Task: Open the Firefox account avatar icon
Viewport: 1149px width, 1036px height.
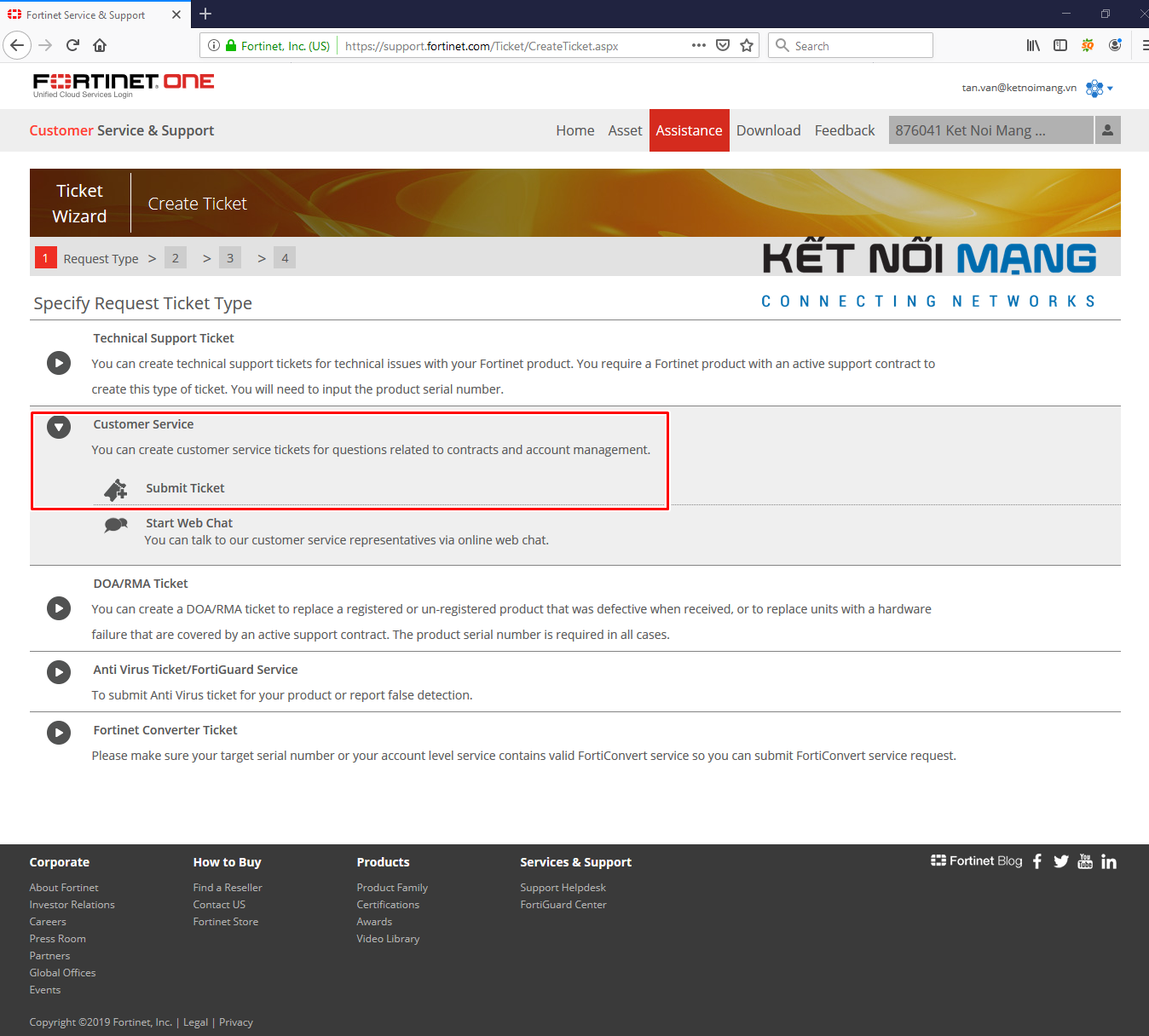Action: click(x=1115, y=45)
